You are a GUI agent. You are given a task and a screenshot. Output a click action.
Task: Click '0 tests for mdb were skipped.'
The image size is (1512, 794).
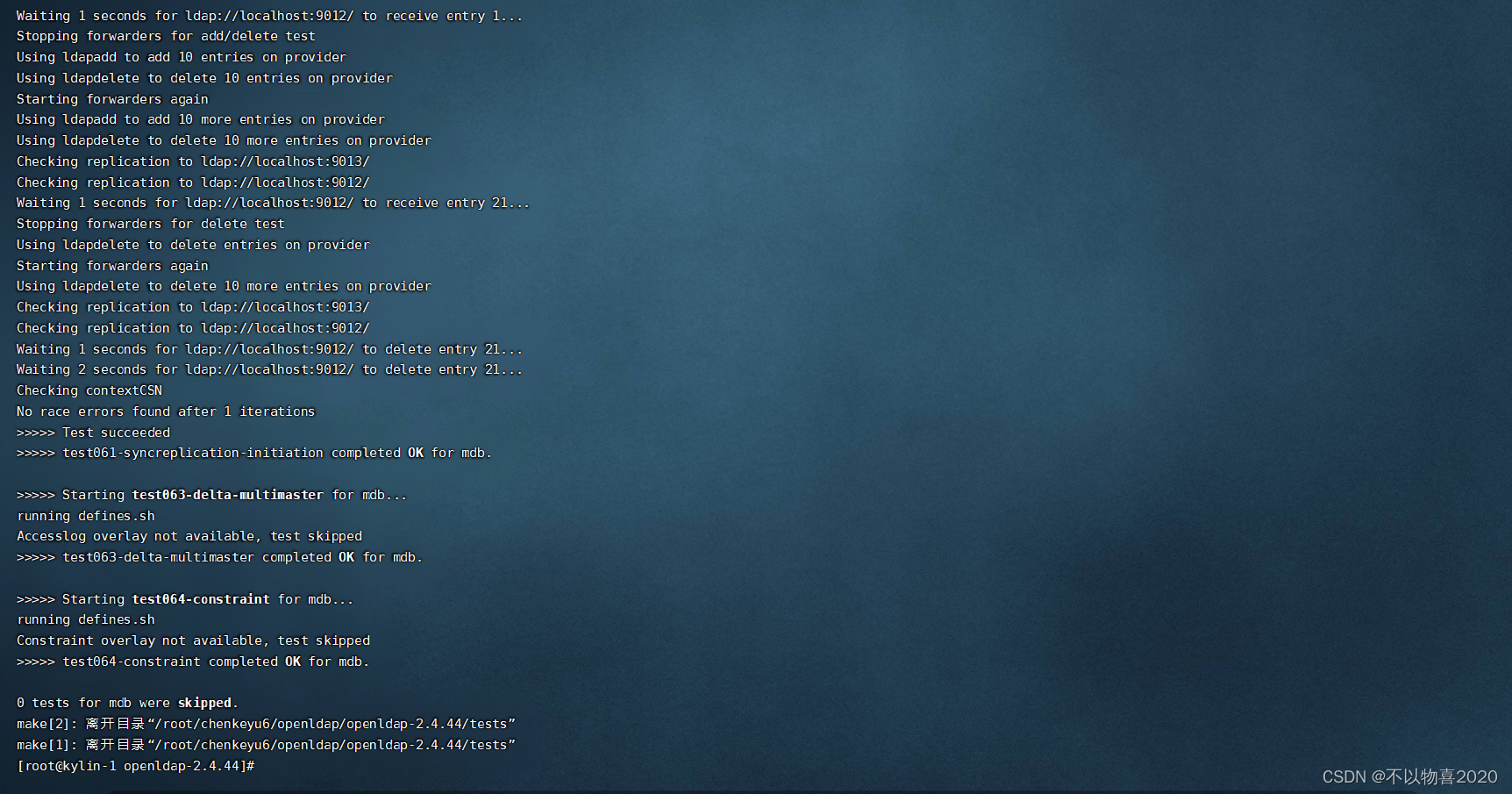tap(127, 703)
